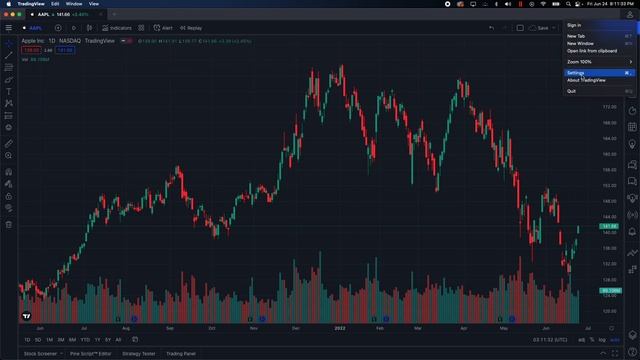Open the Help question mark icon
Viewport: 640px width, 360px height.
(632, 351)
